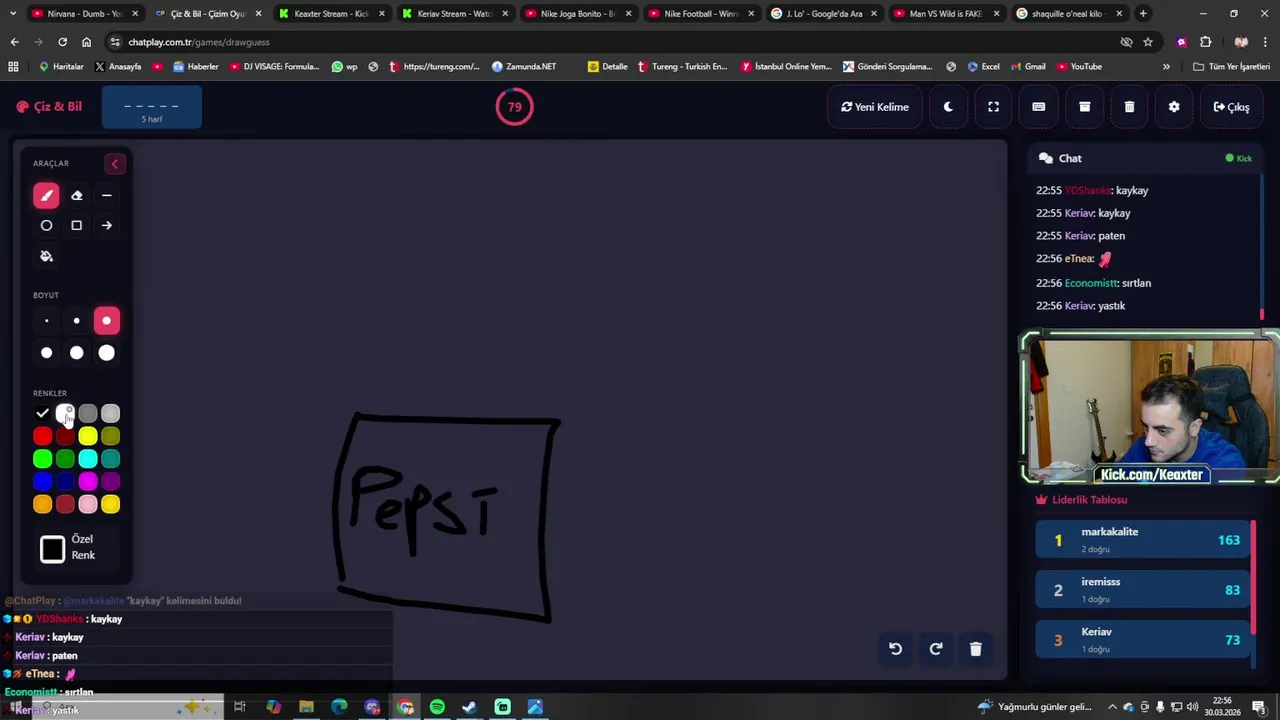The height and width of the screenshot is (720, 1280).
Task: Open the browser extensions puzzle icon
Action: pos(1205,42)
